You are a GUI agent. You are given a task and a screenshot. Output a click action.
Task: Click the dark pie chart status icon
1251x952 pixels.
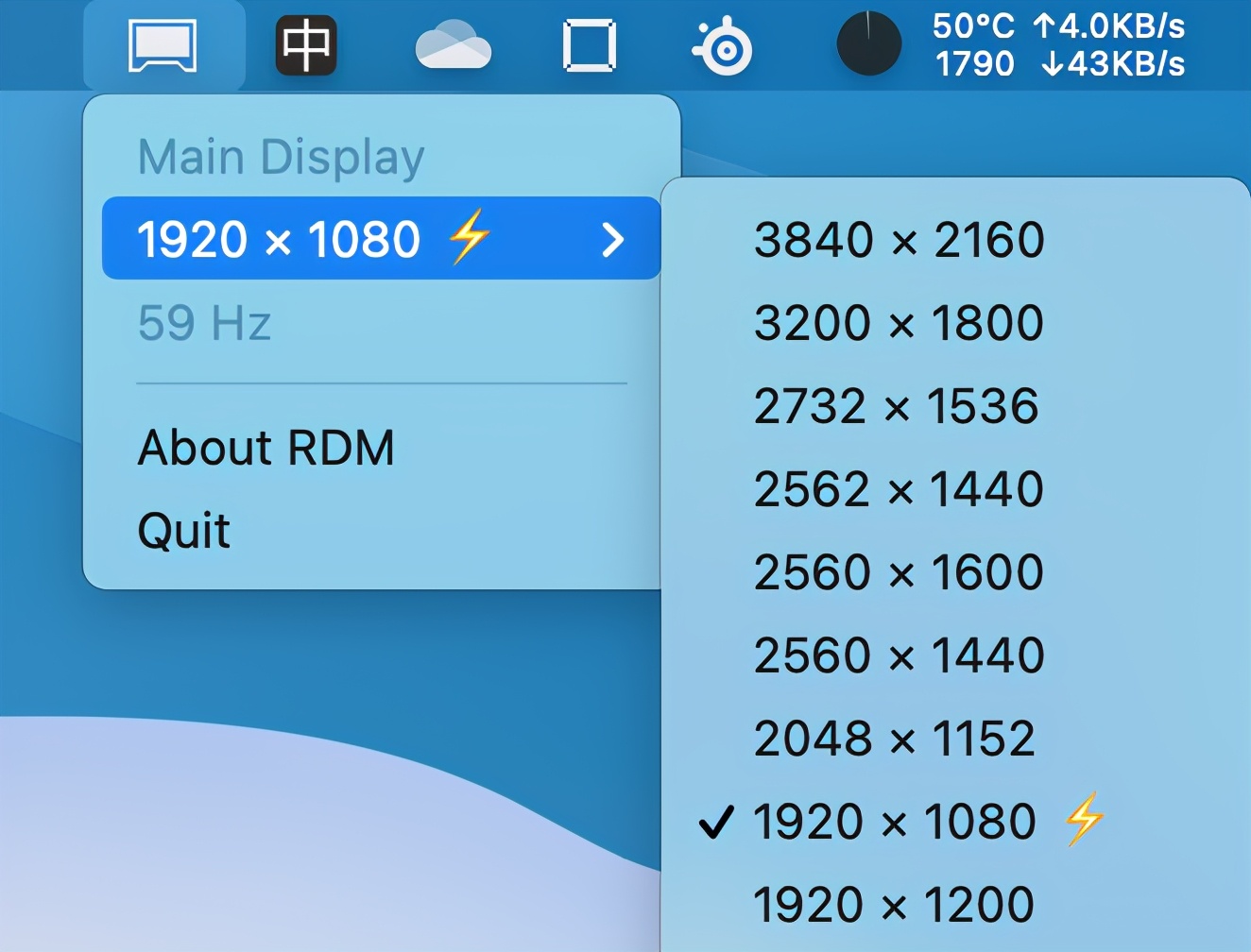coord(869,44)
